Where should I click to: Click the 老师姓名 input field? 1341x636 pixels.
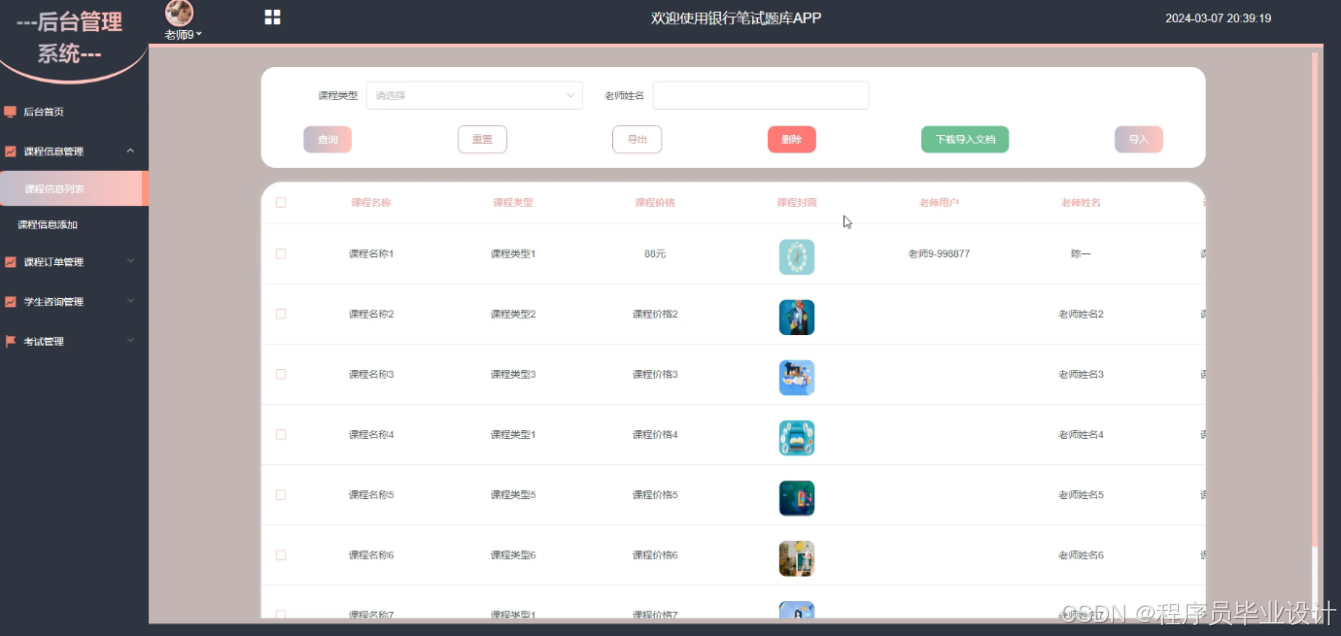pyautogui.click(x=760, y=95)
